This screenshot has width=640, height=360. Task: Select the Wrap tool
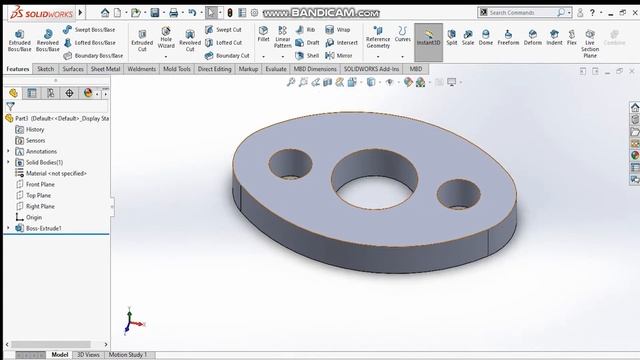[x=338, y=30]
